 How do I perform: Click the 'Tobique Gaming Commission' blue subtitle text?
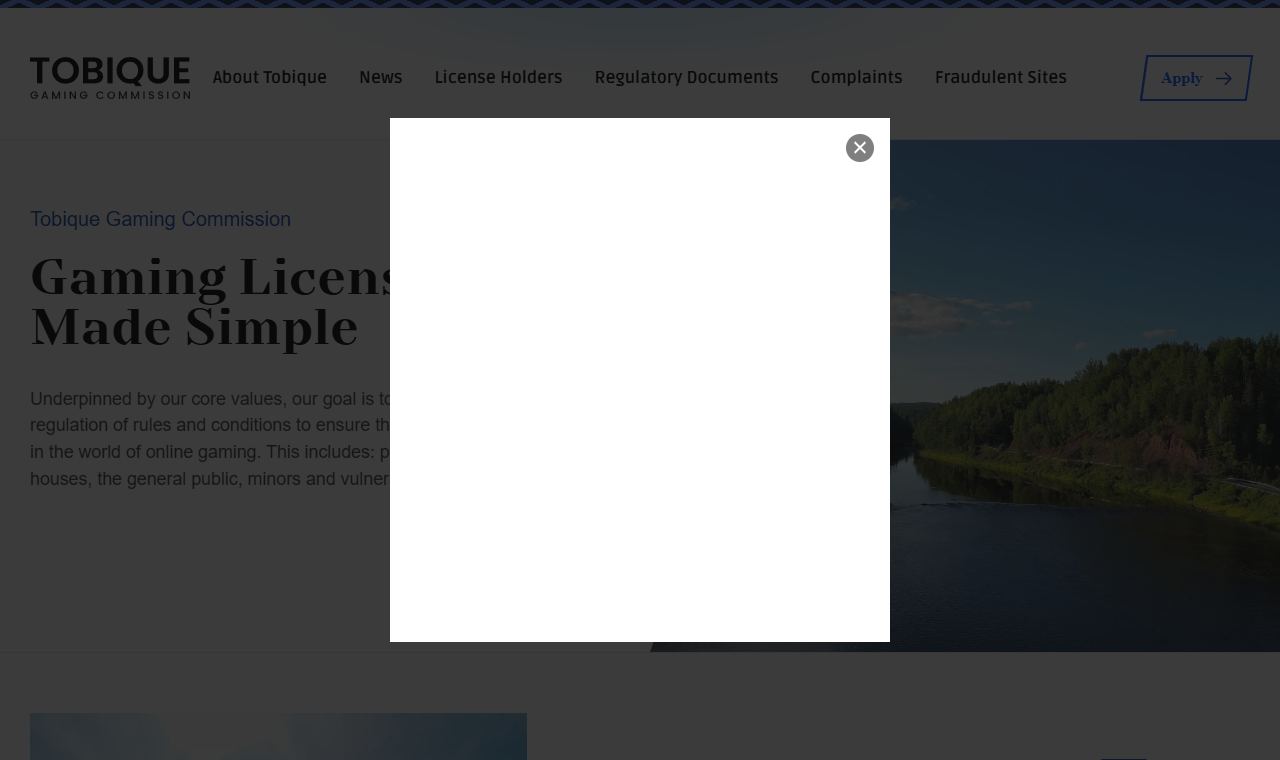pyautogui.click(x=160, y=219)
